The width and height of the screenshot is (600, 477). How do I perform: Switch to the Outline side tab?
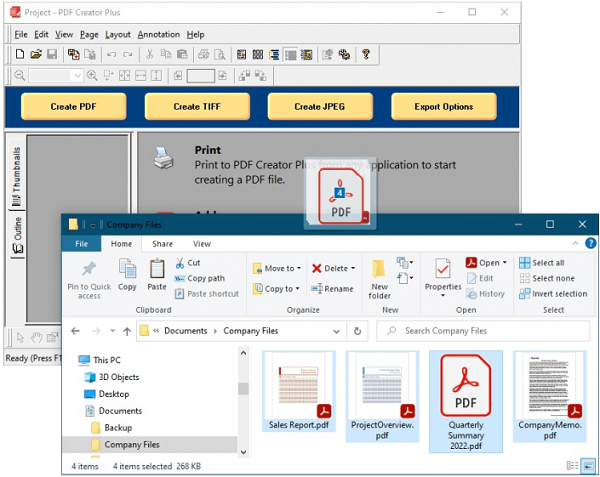click(x=17, y=234)
